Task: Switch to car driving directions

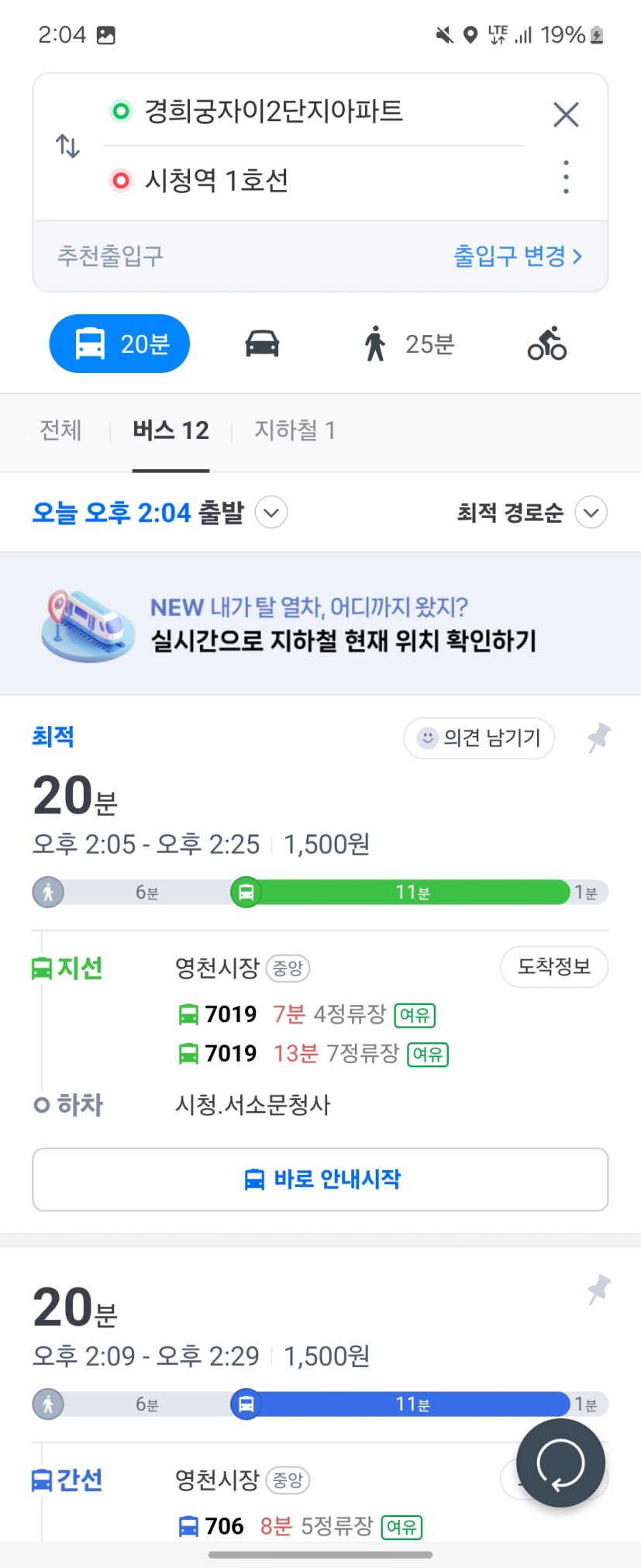Action: [262, 344]
